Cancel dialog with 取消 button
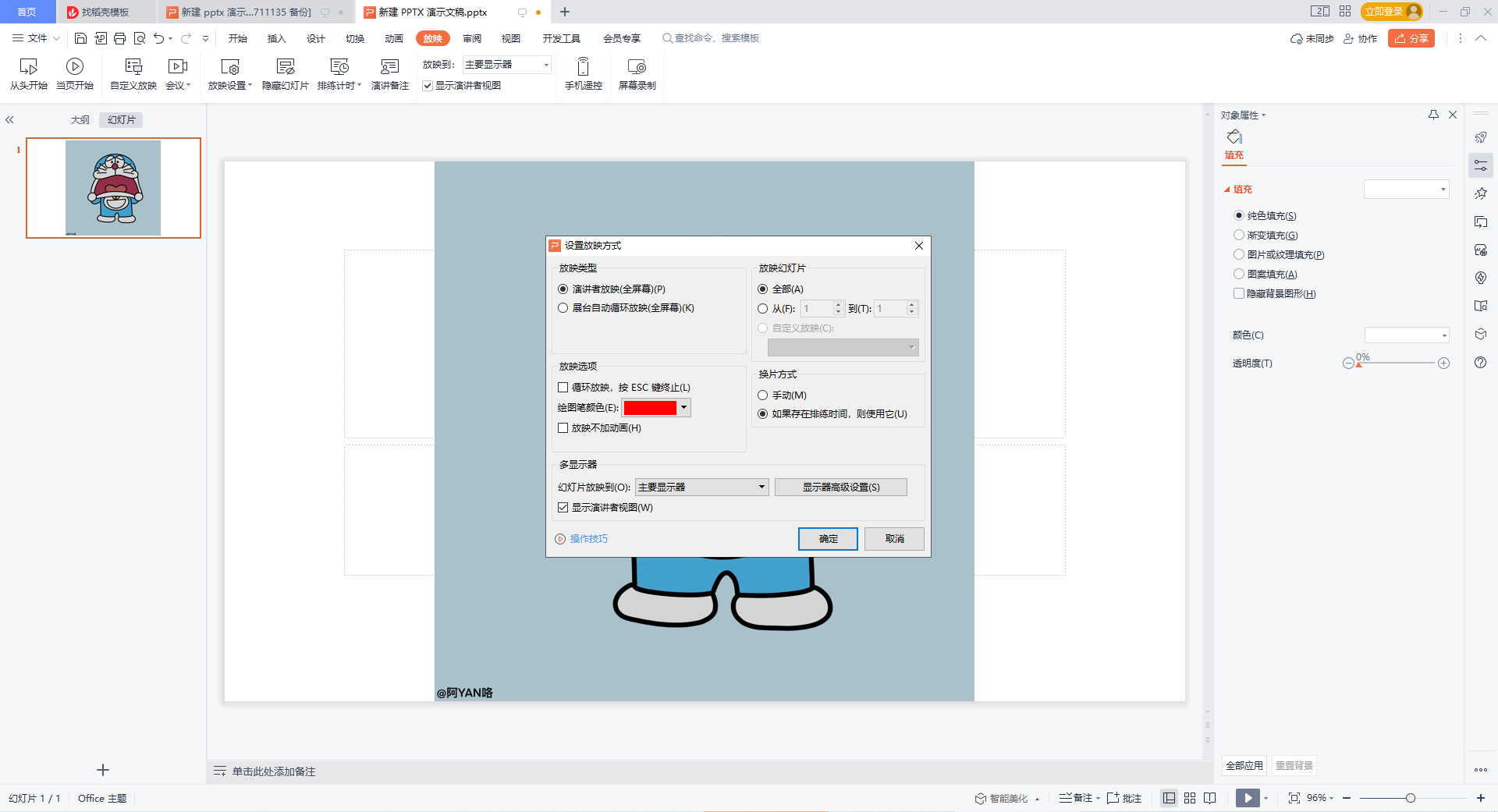Viewport: 1498px width, 812px height. coord(894,539)
